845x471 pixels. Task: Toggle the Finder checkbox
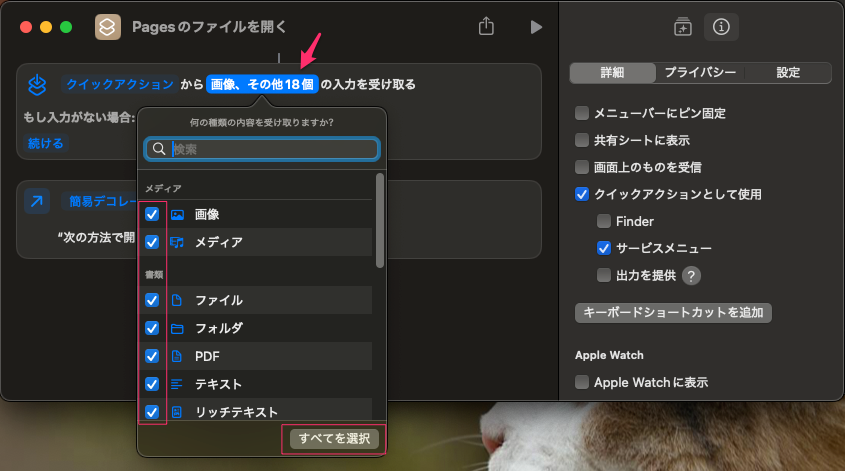point(603,221)
